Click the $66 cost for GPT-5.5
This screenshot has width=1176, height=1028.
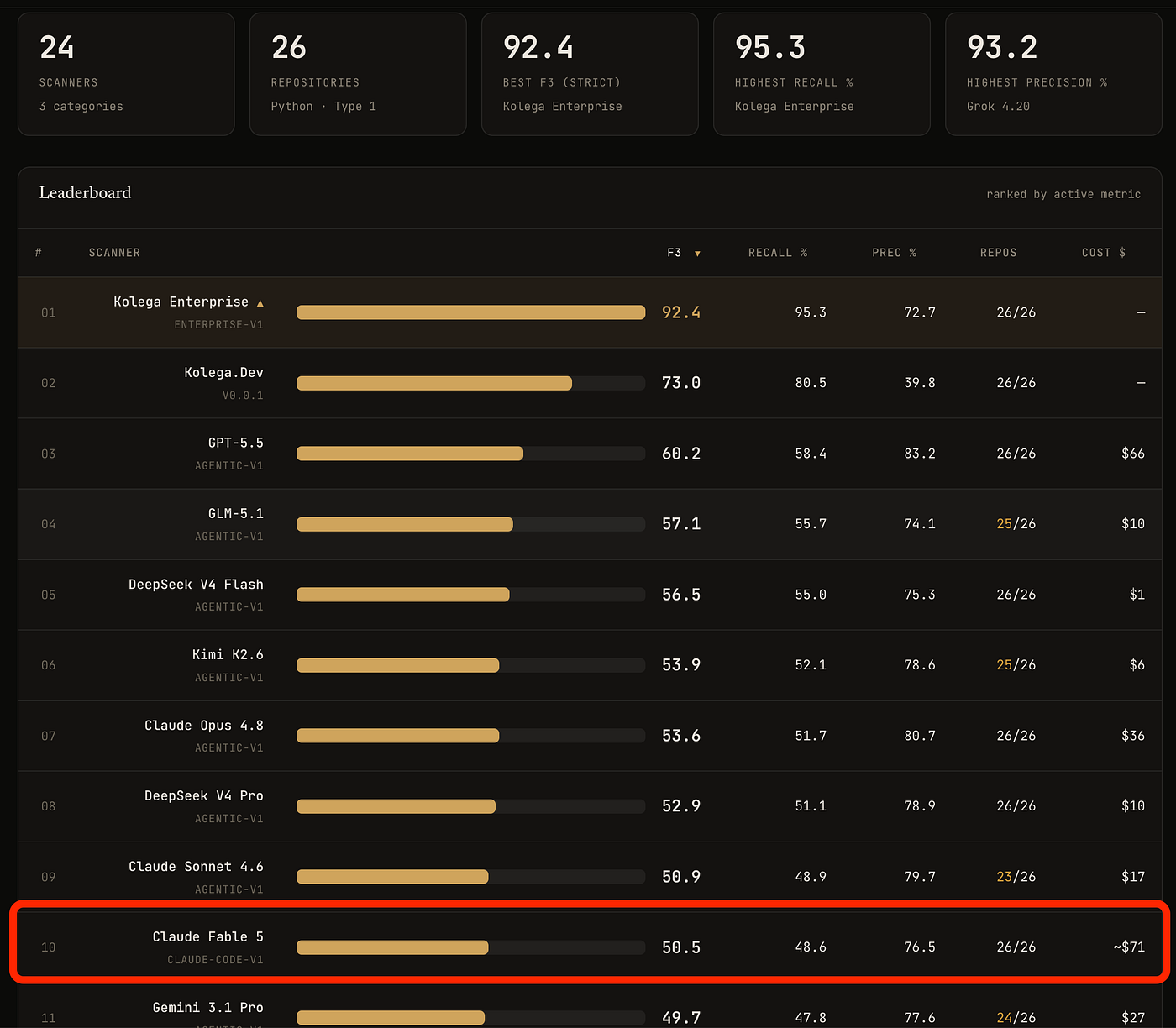[x=1133, y=454]
